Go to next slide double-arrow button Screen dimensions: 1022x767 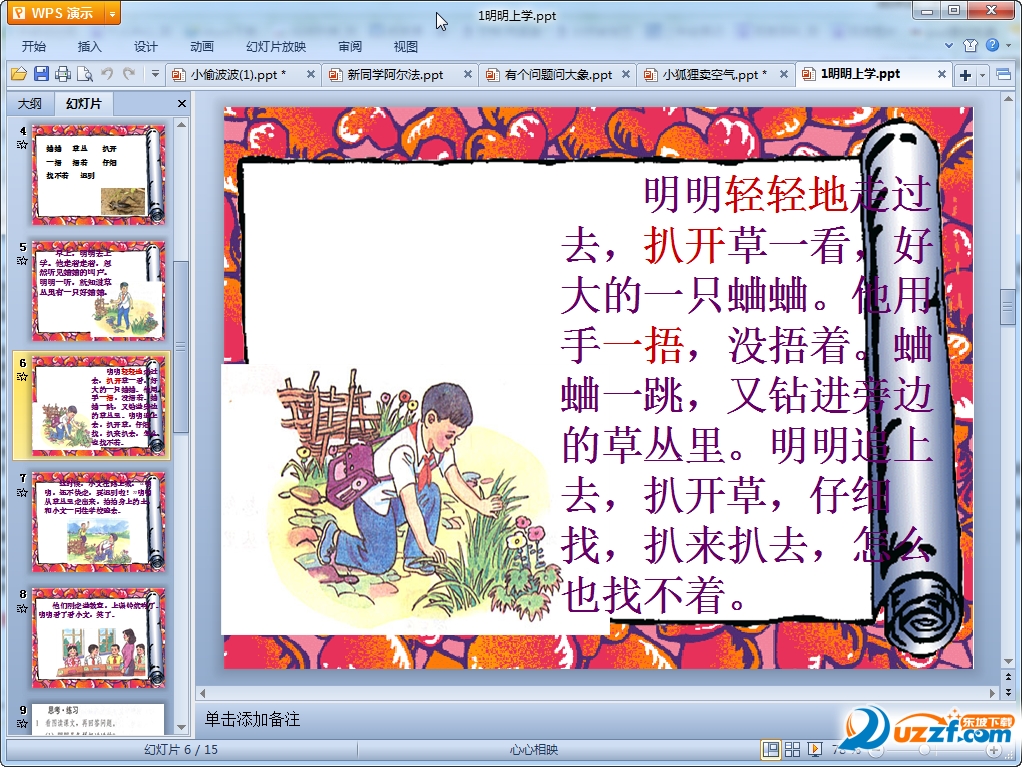coord(1008,691)
